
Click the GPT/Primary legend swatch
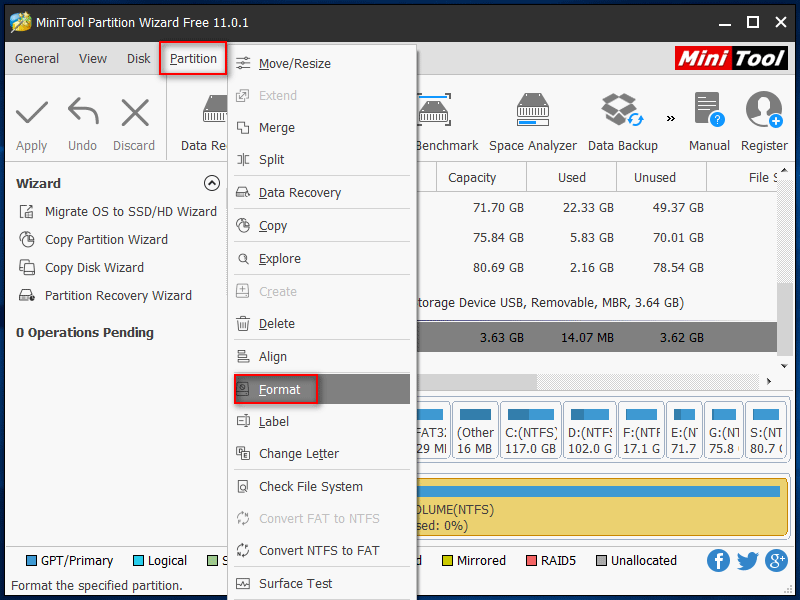tap(31, 561)
